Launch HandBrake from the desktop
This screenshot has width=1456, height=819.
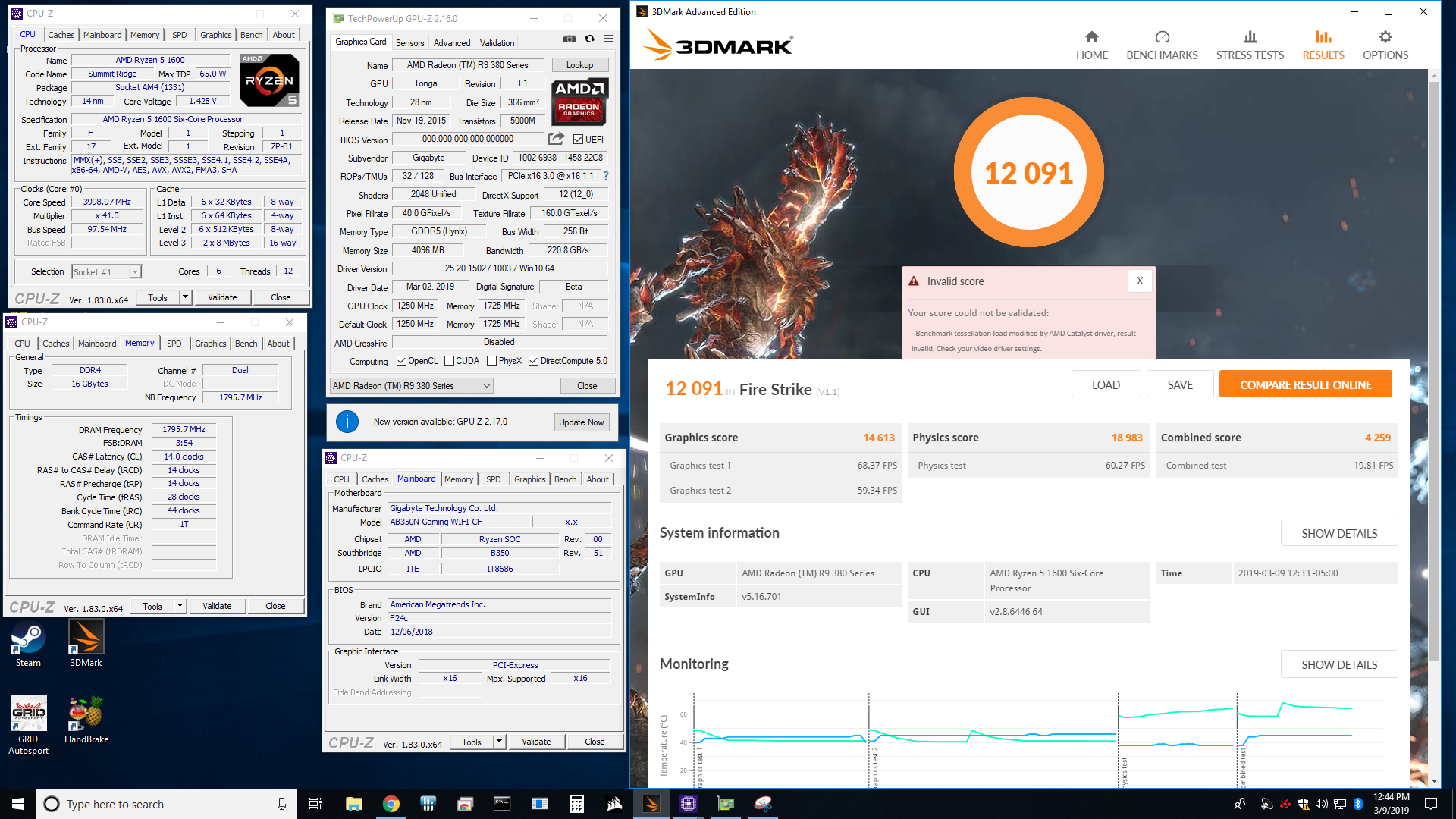86,720
